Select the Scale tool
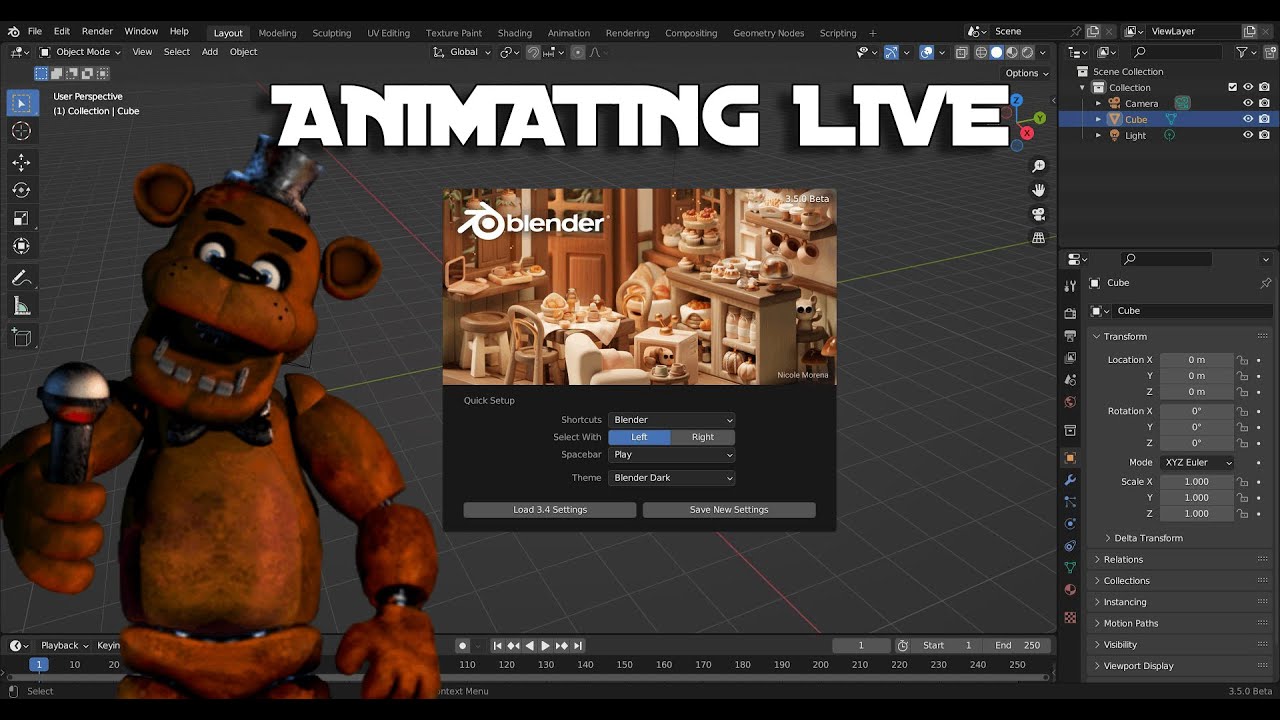Image resolution: width=1280 pixels, height=720 pixels. coord(21,218)
